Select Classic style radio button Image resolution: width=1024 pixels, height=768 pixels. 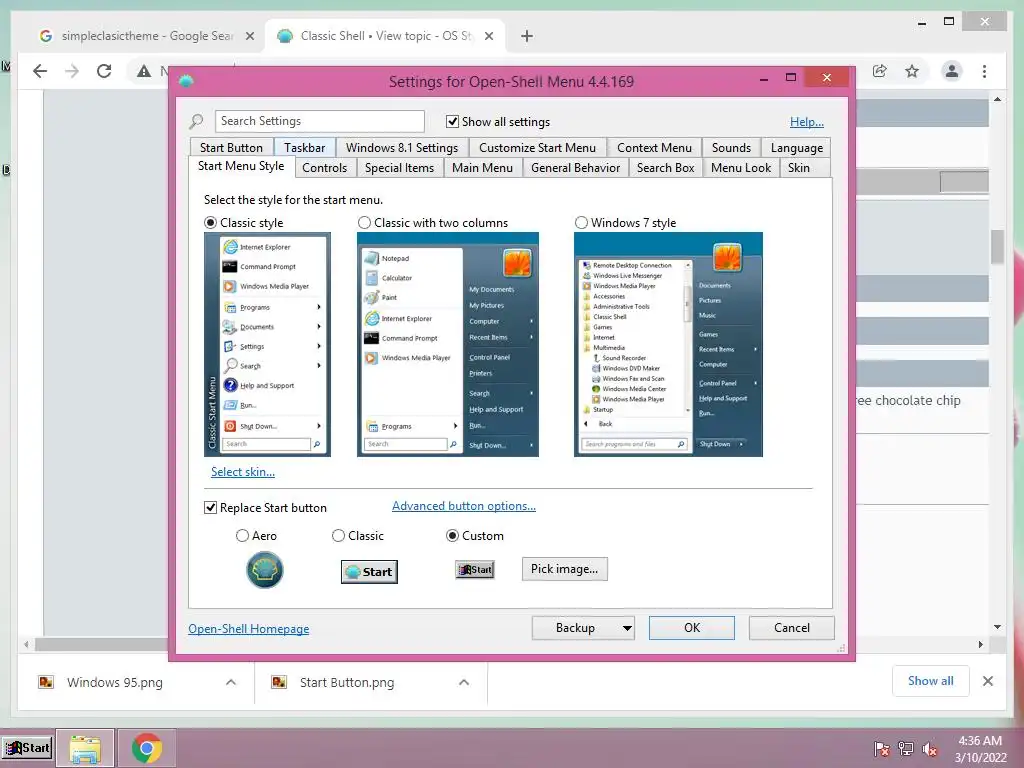[x=210, y=223]
